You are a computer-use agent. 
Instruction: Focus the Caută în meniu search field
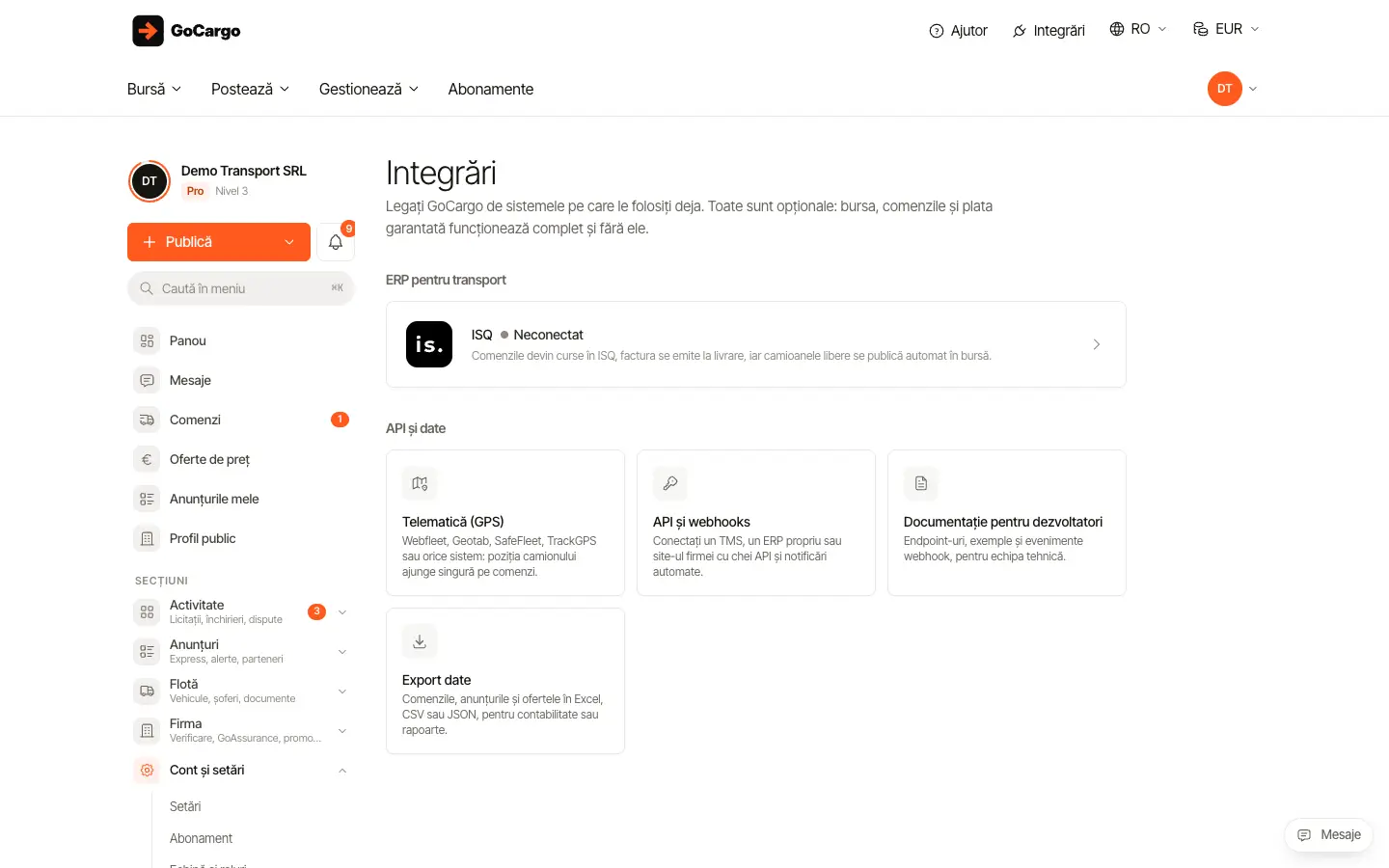pos(241,288)
